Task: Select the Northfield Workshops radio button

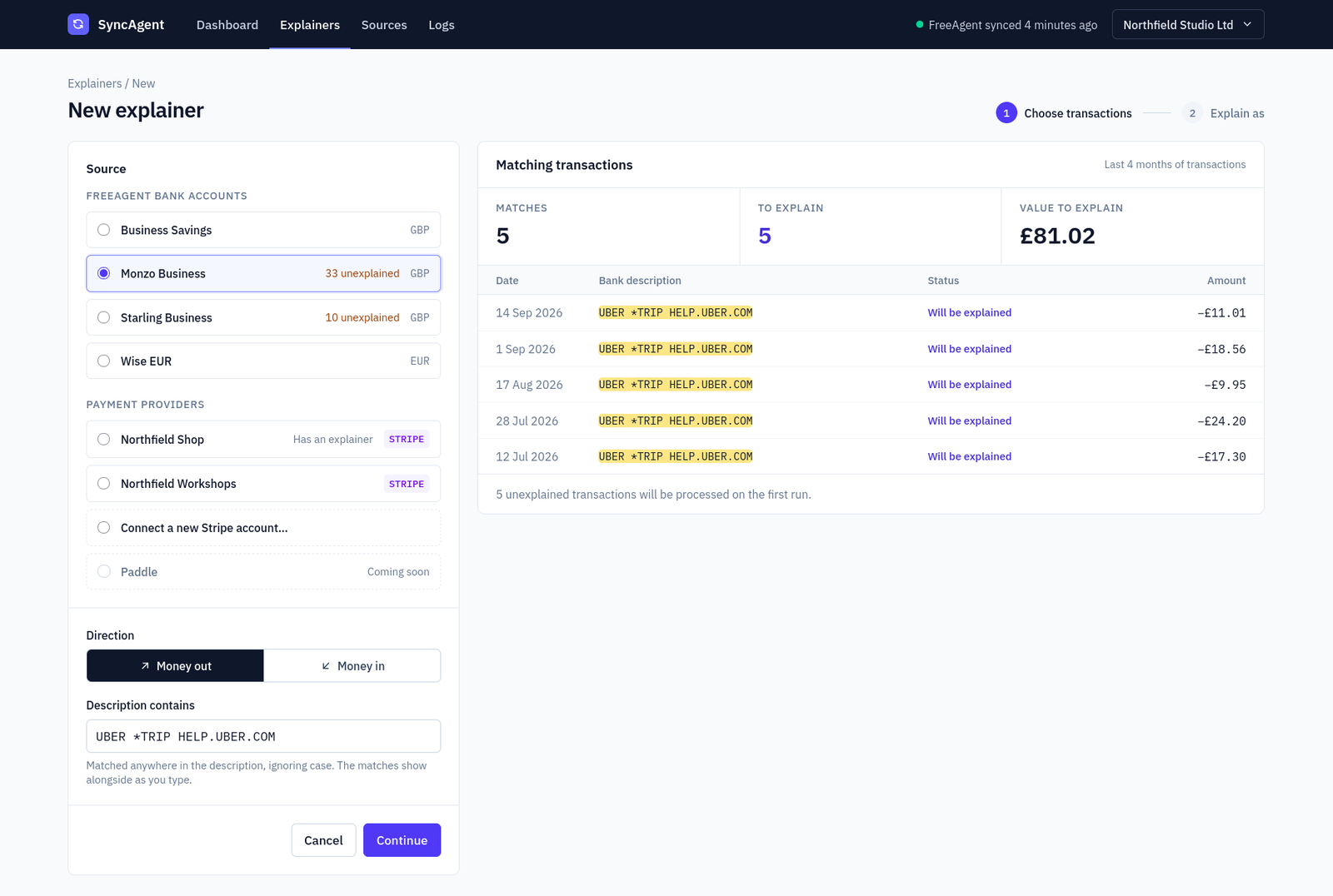Action: pyautogui.click(x=103, y=483)
